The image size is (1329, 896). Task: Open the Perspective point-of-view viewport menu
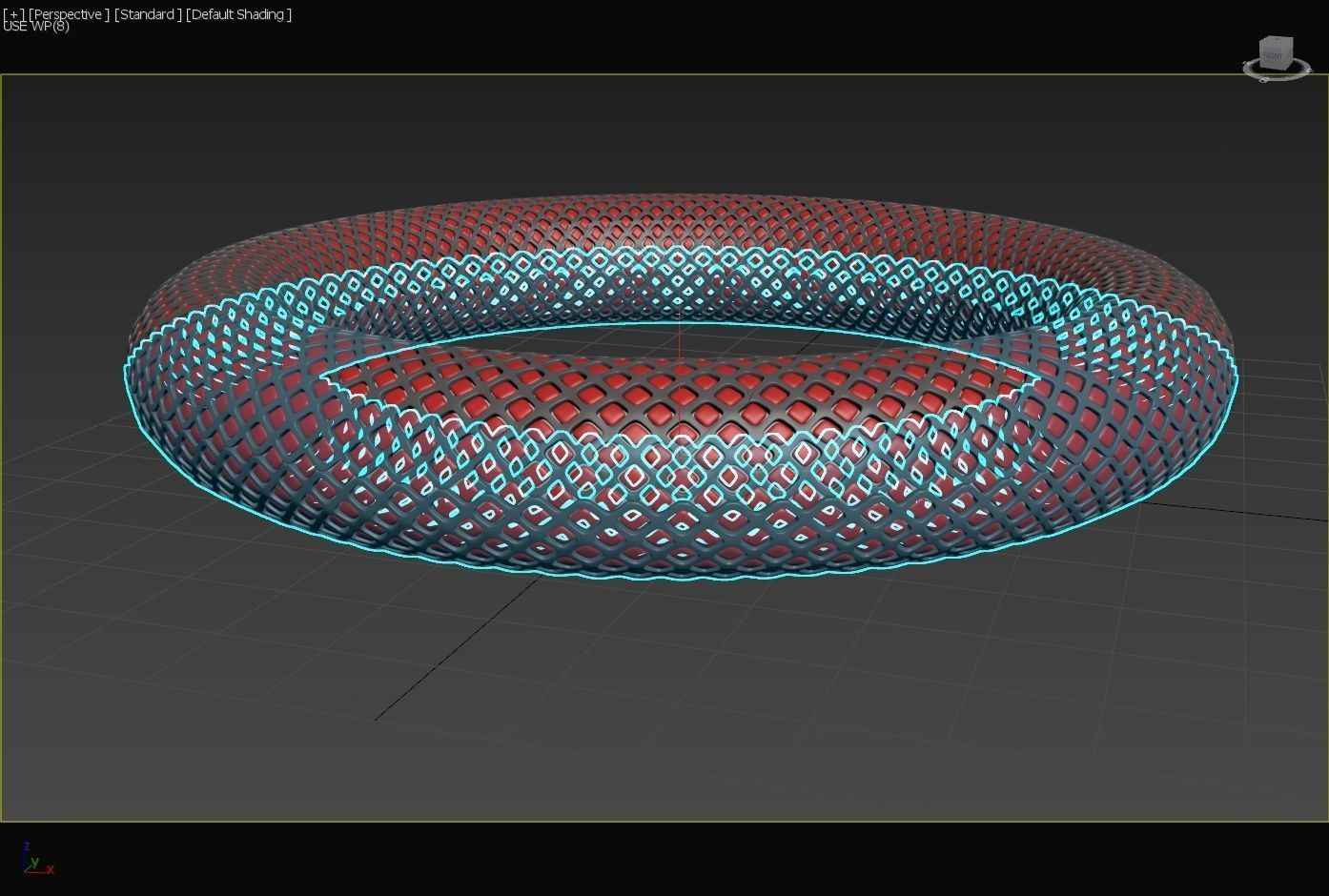point(69,13)
